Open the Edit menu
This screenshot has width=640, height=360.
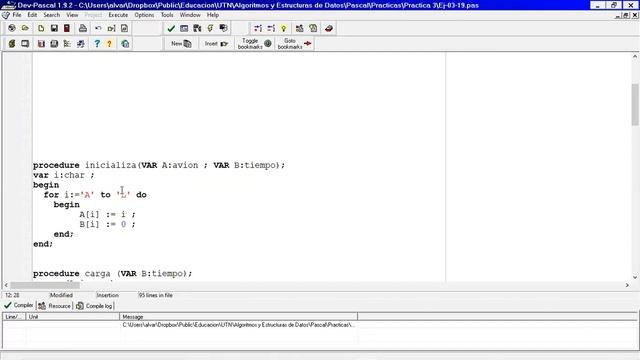pyautogui.click(x=32, y=15)
